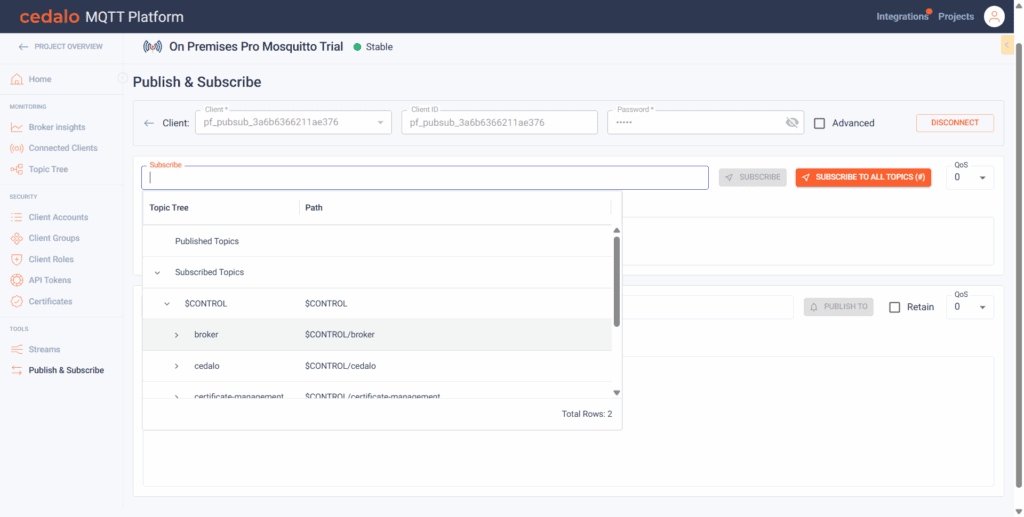Open the Integrations menu
This screenshot has width=1024, height=517.
(x=902, y=17)
